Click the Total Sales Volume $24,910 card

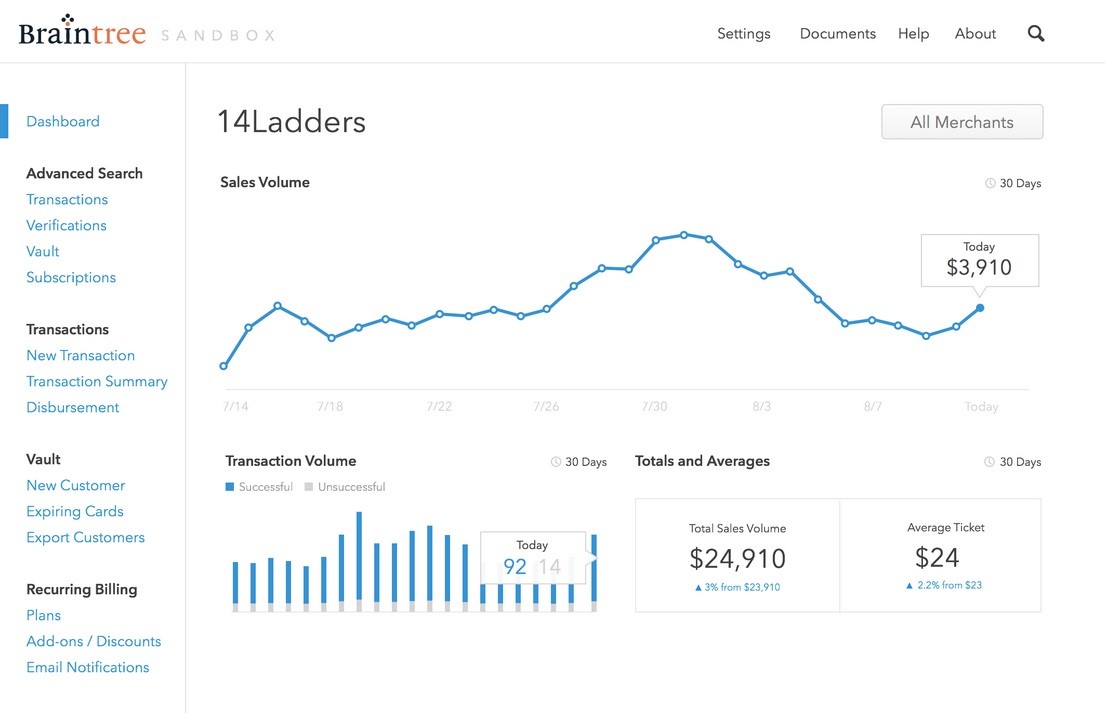(737, 556)
